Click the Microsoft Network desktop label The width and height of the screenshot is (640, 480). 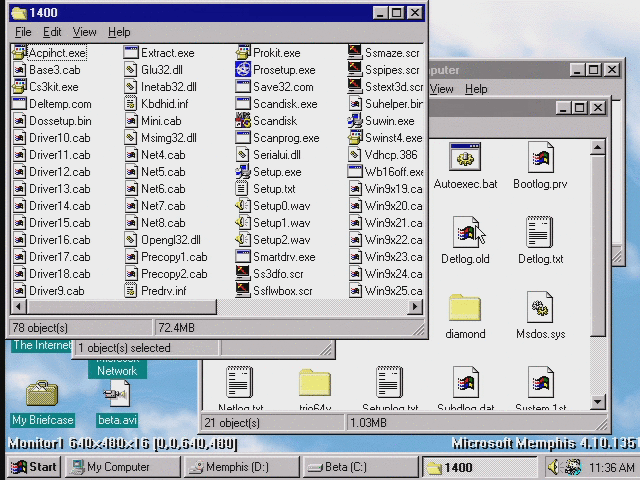coord(117,367)
